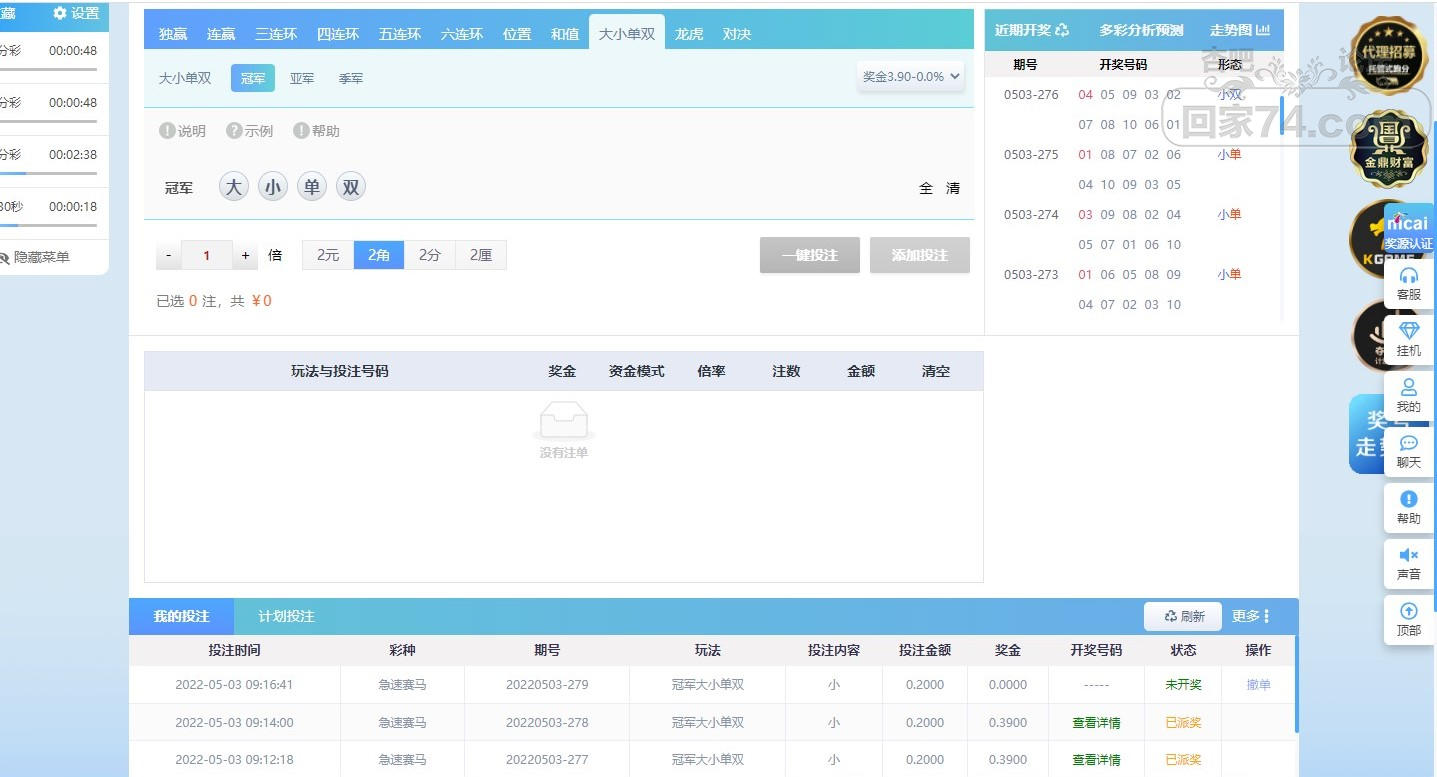Image resolution: width=1437 pixels, height=777 pixels.
Task: Switch to 四连环 tab
Action: [x=338, y=34]
